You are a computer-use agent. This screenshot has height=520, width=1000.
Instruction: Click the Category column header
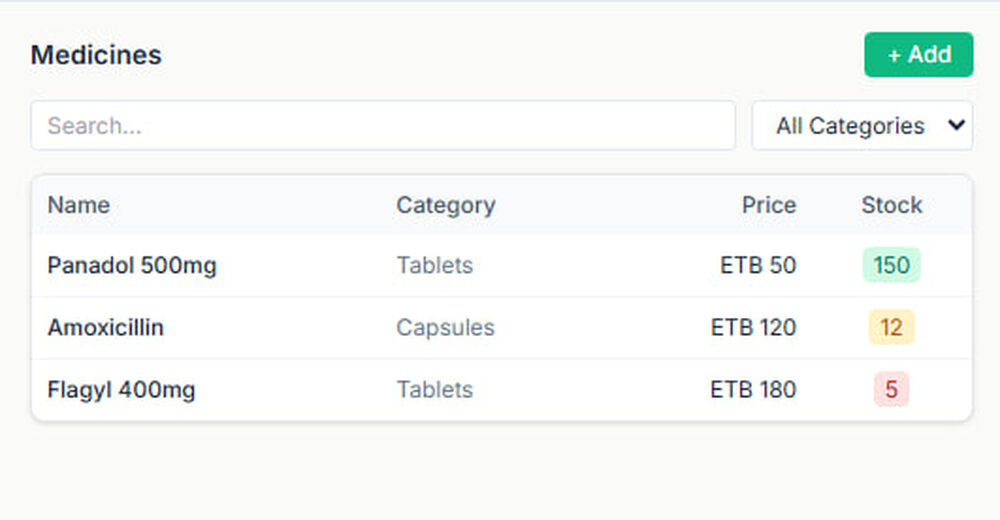click(x=445, y=205)
